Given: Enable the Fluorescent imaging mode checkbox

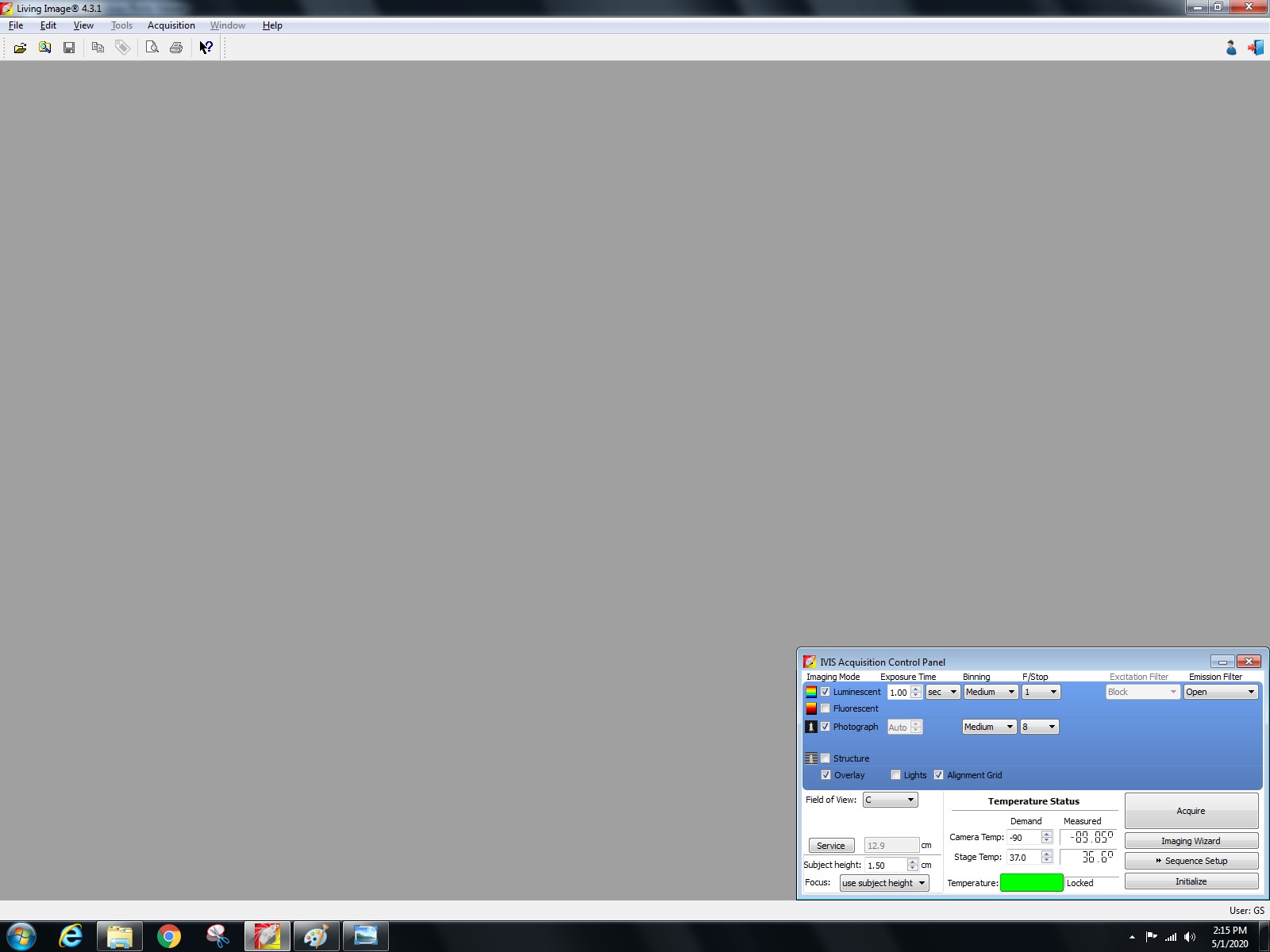Looking at the screenshot, I should coord(825,708).
